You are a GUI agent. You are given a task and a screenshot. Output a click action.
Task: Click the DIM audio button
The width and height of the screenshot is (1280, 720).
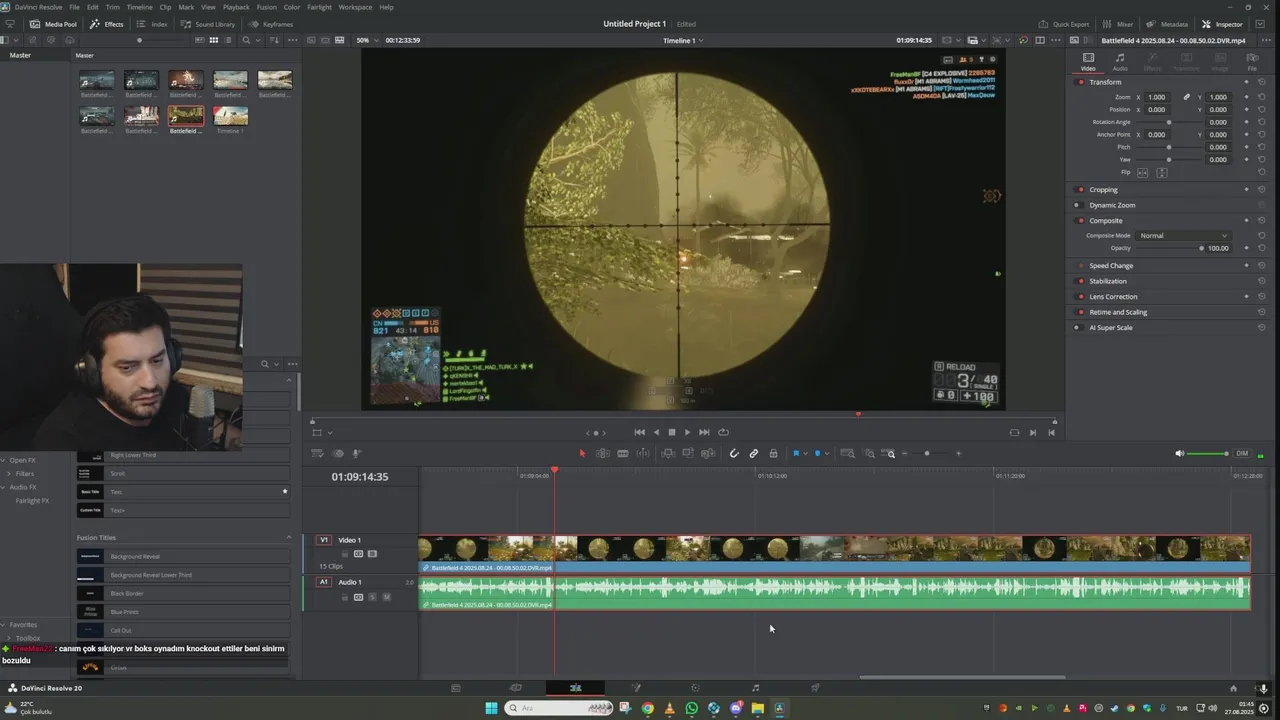(x=1242, y=453)
